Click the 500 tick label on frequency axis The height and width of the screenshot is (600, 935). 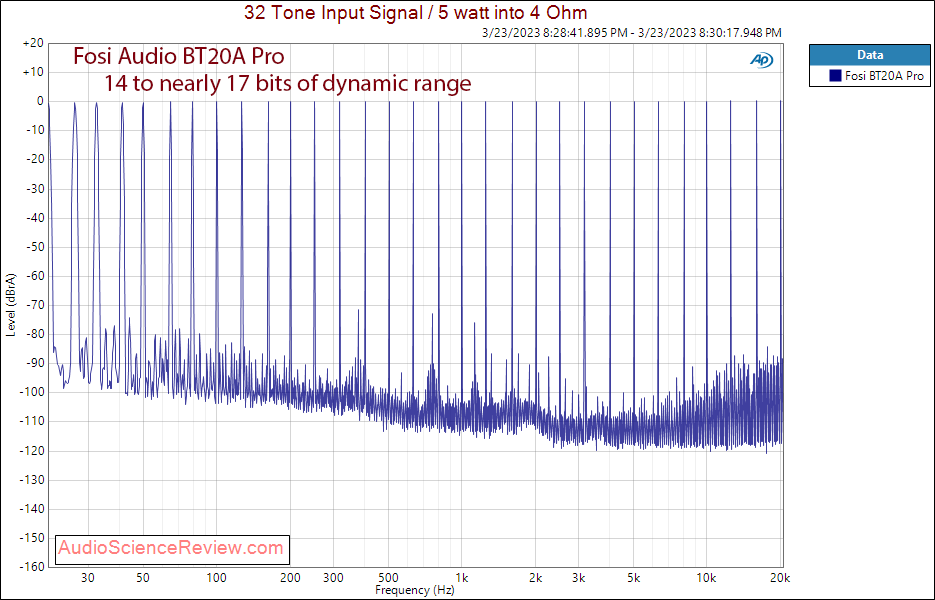(x=388, y=577)
